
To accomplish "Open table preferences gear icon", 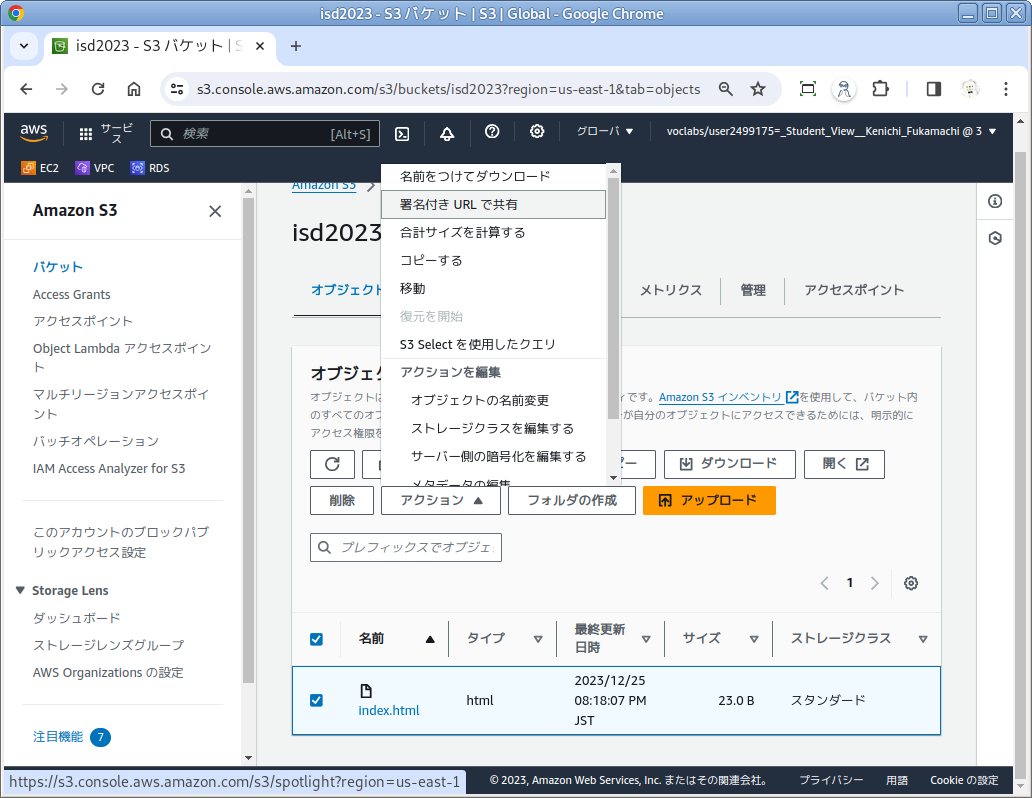I will (x=911, y=583).
